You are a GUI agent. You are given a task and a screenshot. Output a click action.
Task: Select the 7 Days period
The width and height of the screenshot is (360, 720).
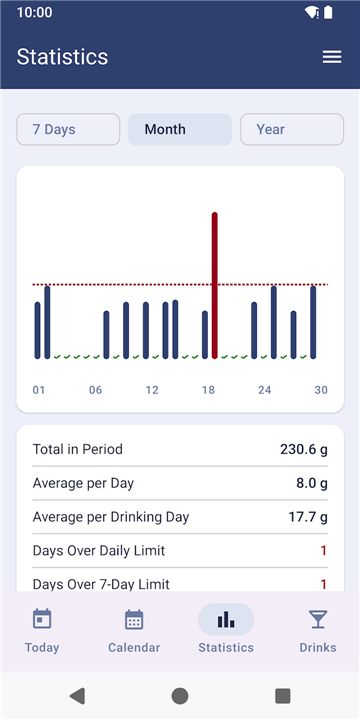click(68, 129)
